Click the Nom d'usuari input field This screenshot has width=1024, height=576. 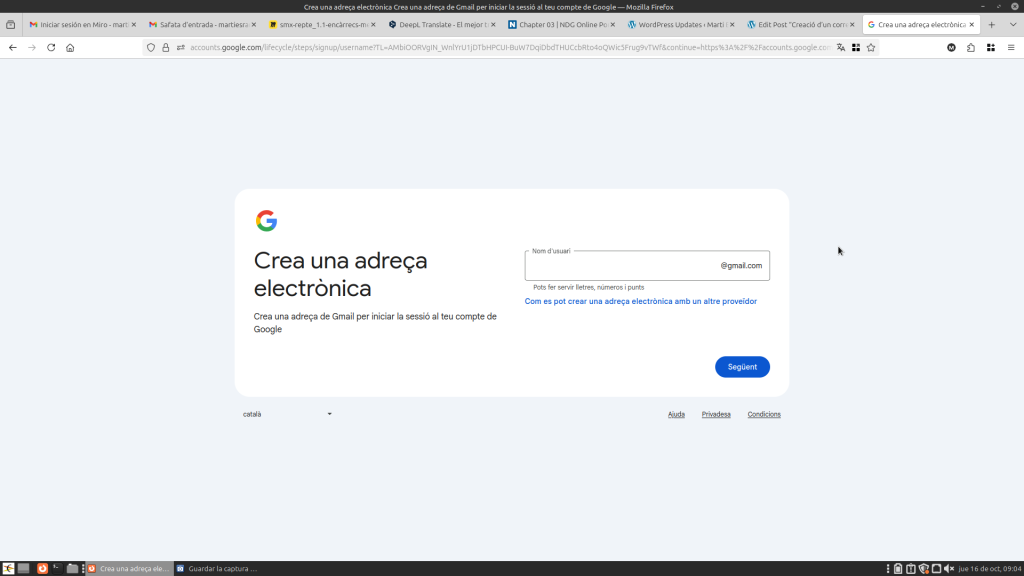click(620, 266)
